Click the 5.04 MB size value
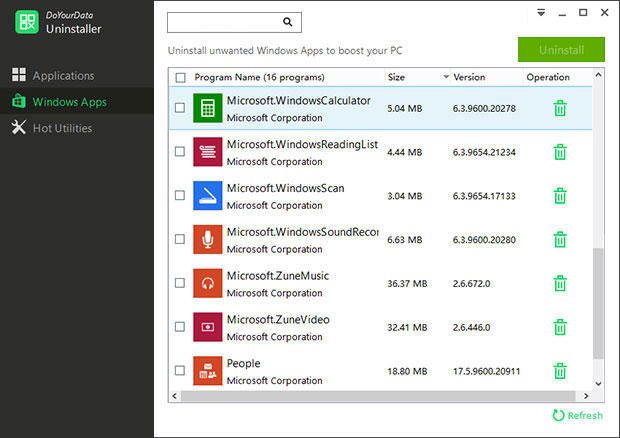 click(x=405, y=108)
